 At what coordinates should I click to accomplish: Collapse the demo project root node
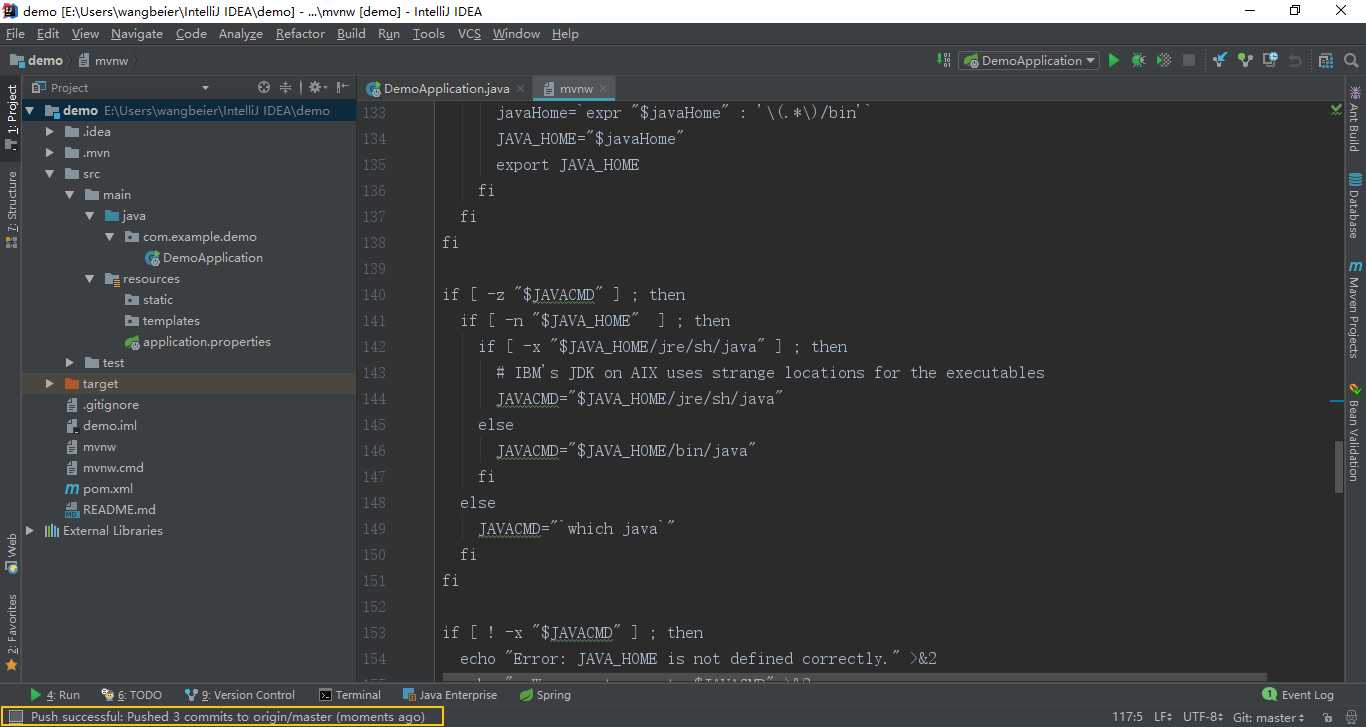(x=29, y=111)
